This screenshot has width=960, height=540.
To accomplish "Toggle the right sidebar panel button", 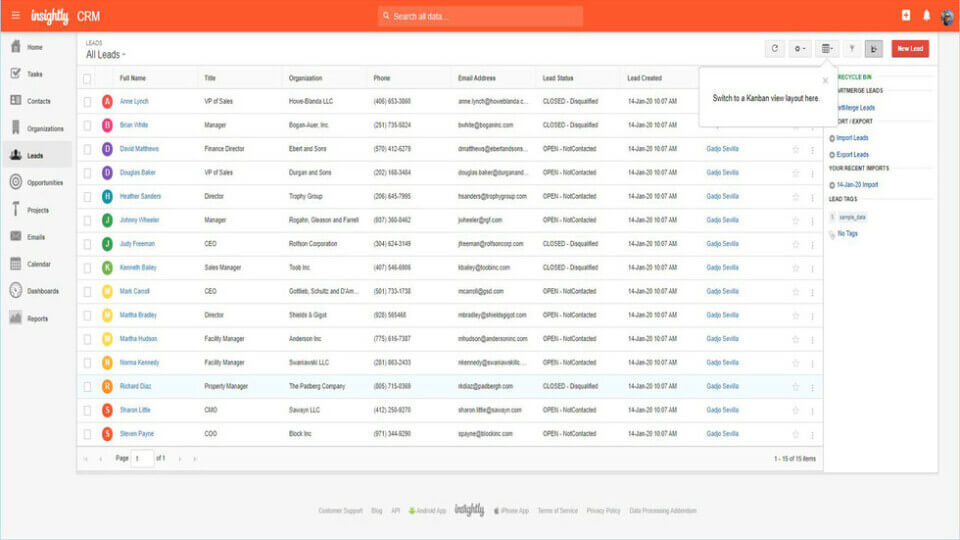I will (x=874, y=48).
